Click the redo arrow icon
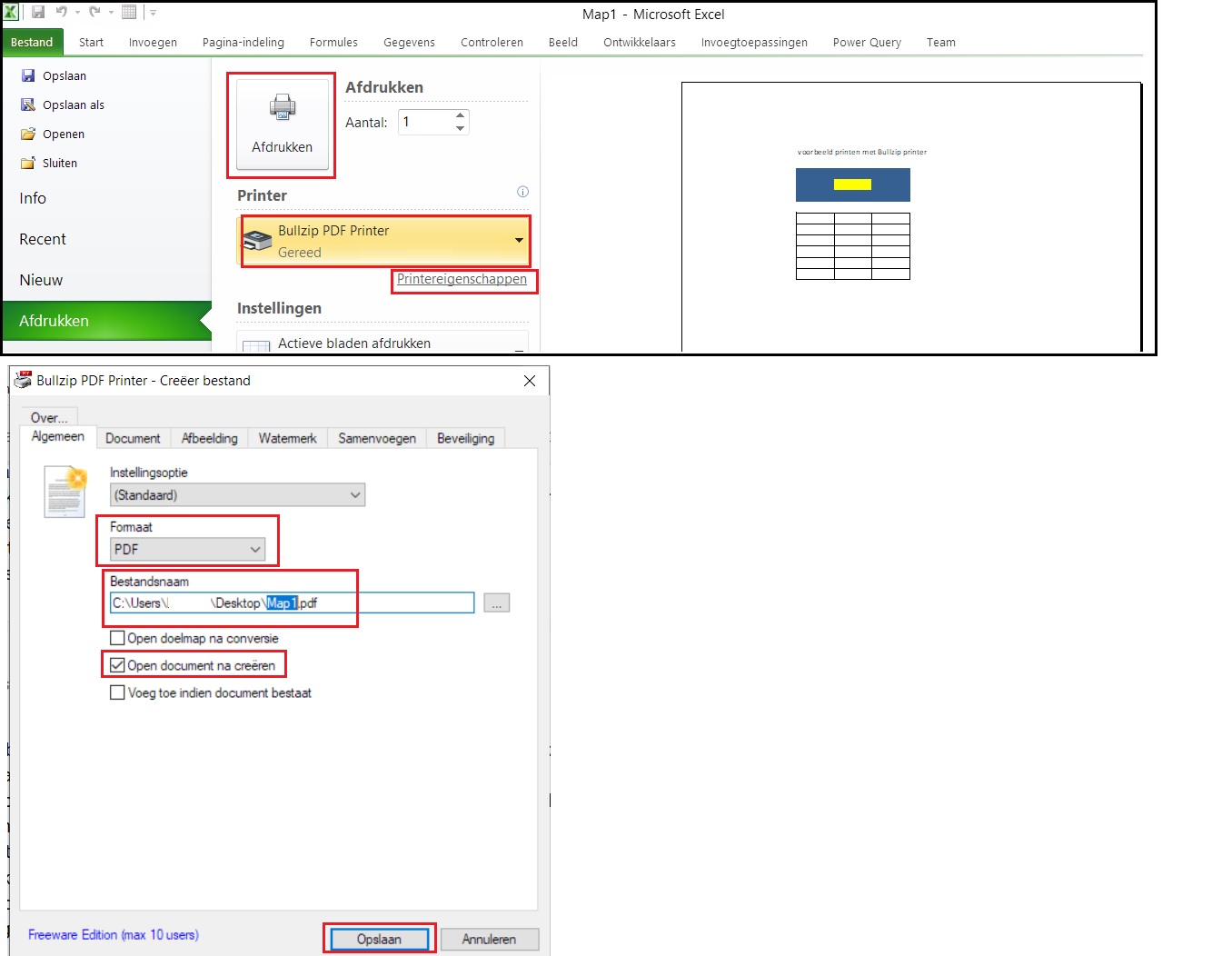Screen dimensions: 1232x956 [x=94, y=12]
